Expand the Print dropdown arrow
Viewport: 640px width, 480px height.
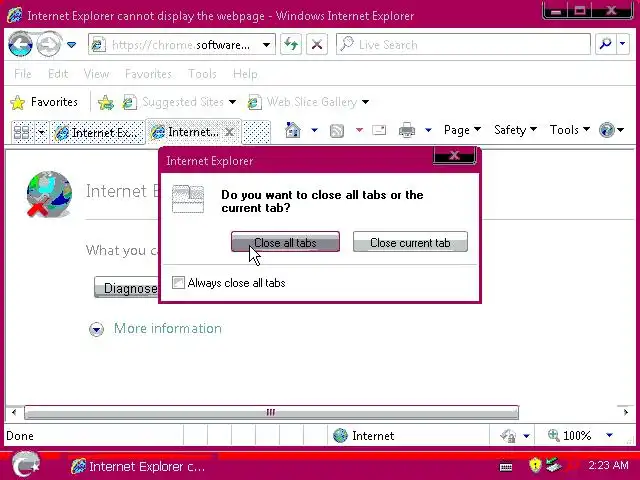pos(428,130)
